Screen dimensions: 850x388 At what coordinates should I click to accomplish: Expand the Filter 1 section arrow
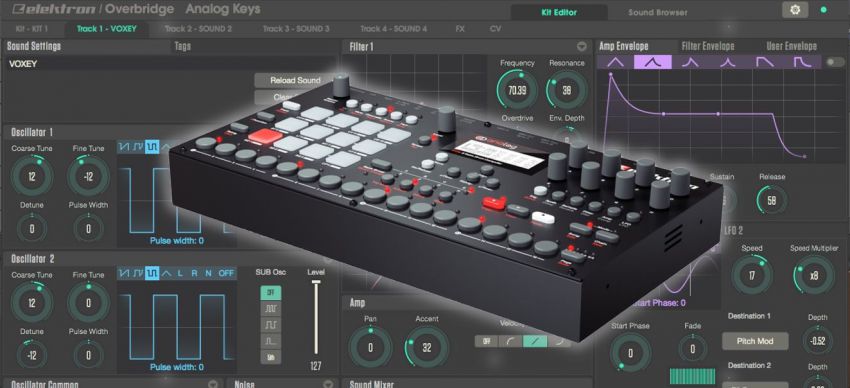click(582, 46)
